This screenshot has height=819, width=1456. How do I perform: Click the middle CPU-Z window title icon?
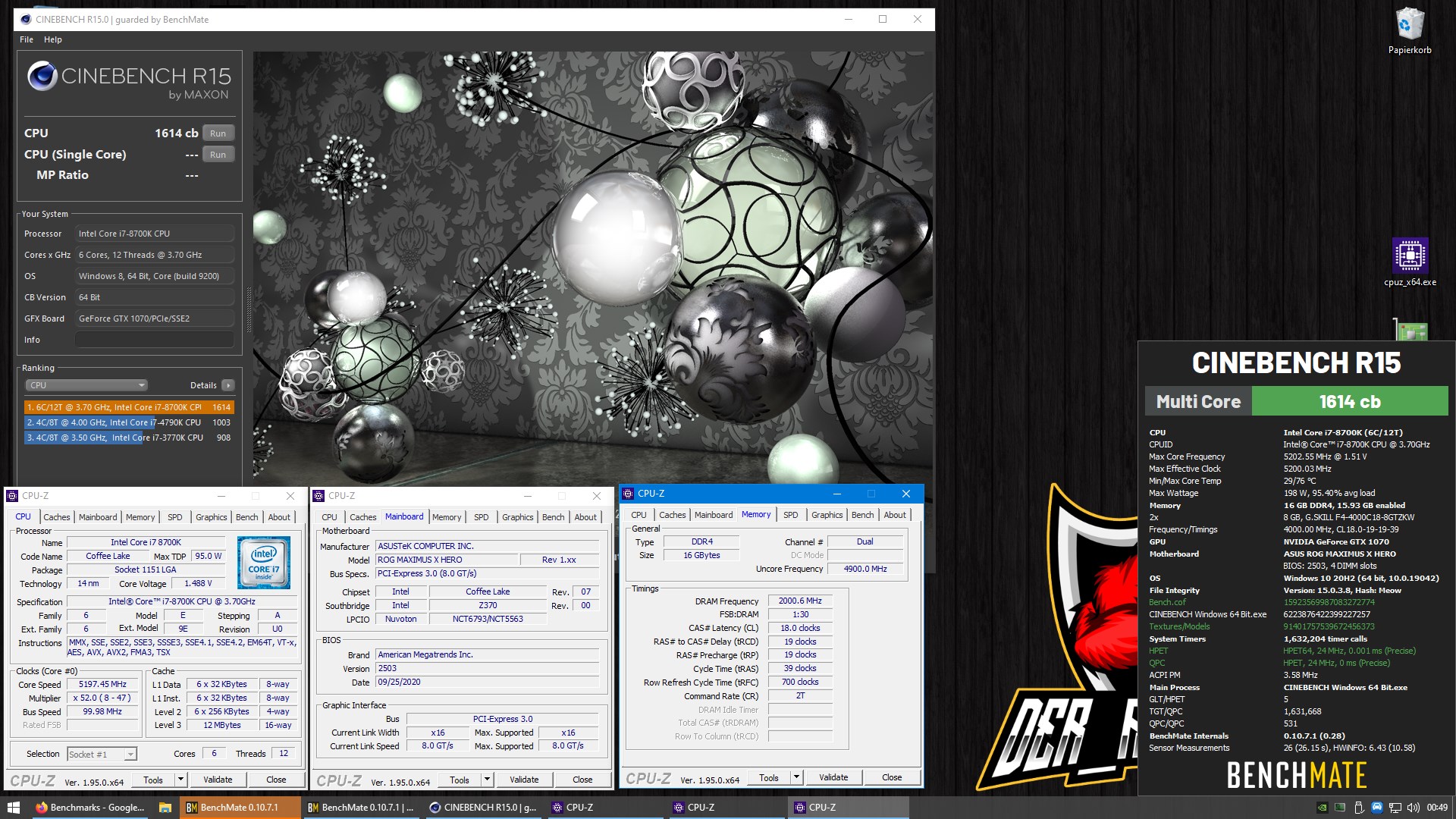(318, 496)
